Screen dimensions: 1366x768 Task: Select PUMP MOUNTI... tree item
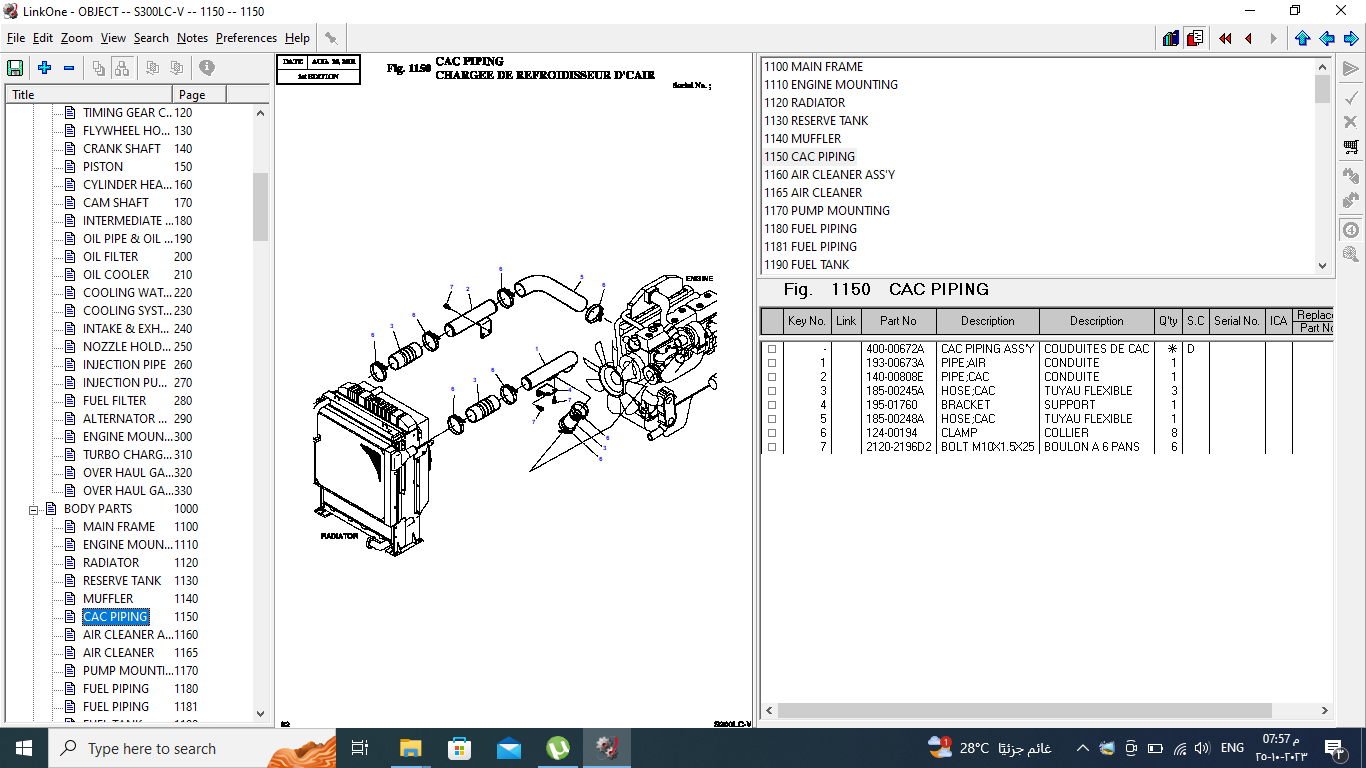pos(128,671)
